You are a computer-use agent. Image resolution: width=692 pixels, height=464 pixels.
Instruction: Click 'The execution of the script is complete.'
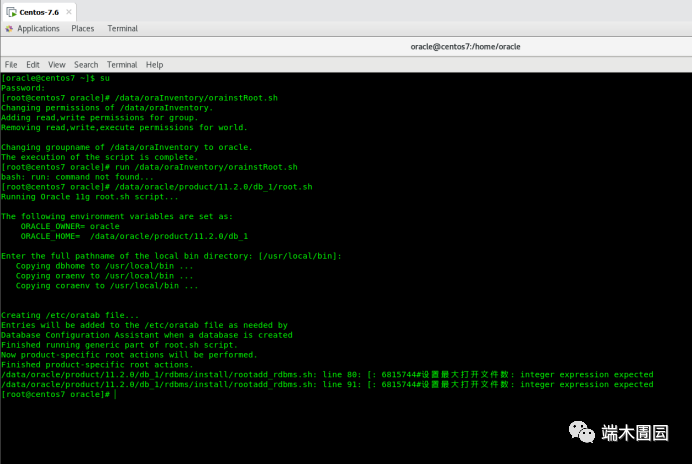[x=99, y=157]
